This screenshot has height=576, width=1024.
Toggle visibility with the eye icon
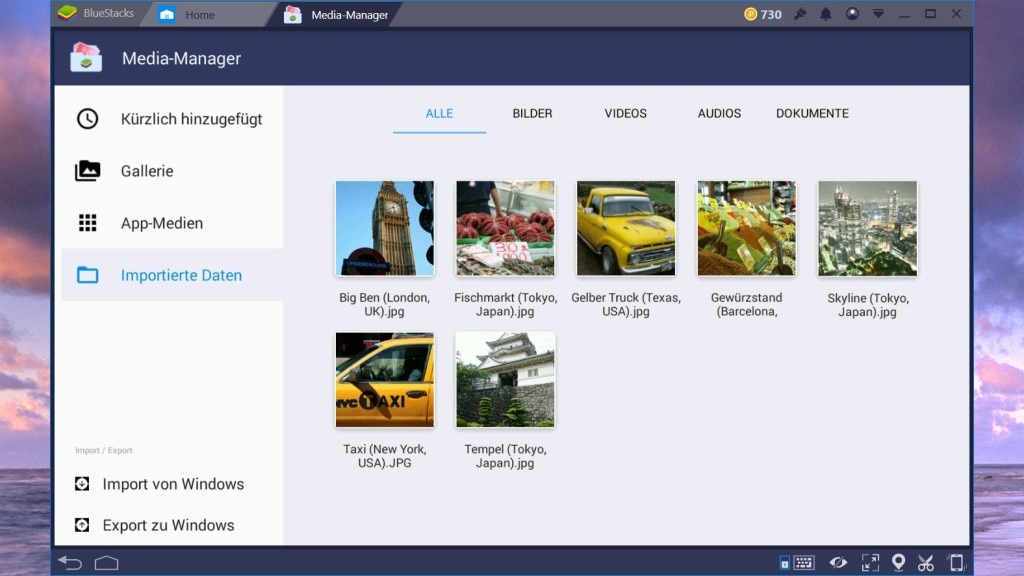(840, 562)
